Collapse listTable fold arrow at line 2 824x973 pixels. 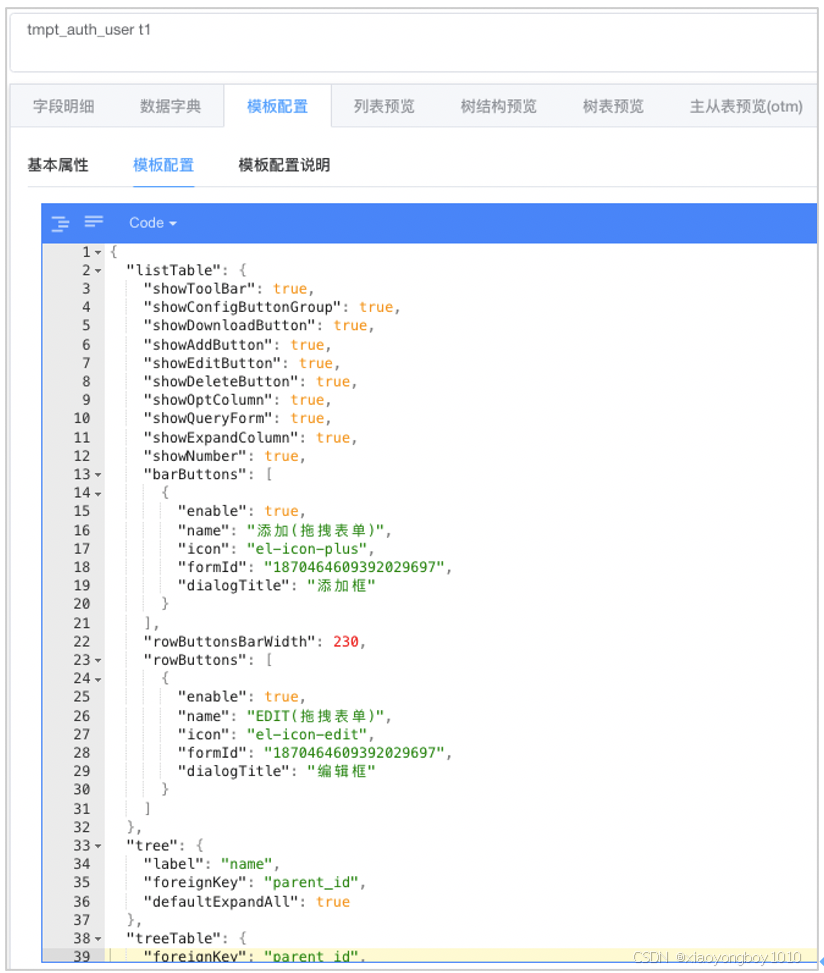(x=98, y=271)
